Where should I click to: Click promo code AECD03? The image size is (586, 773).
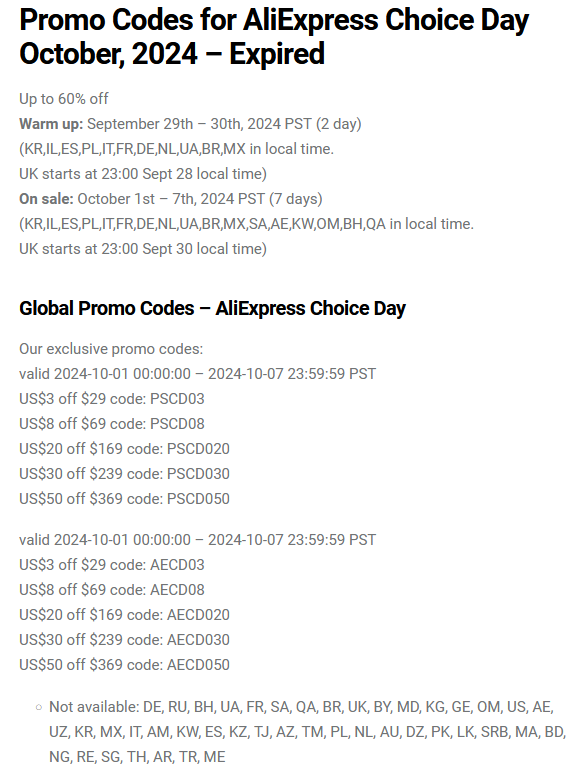point(177,565)
